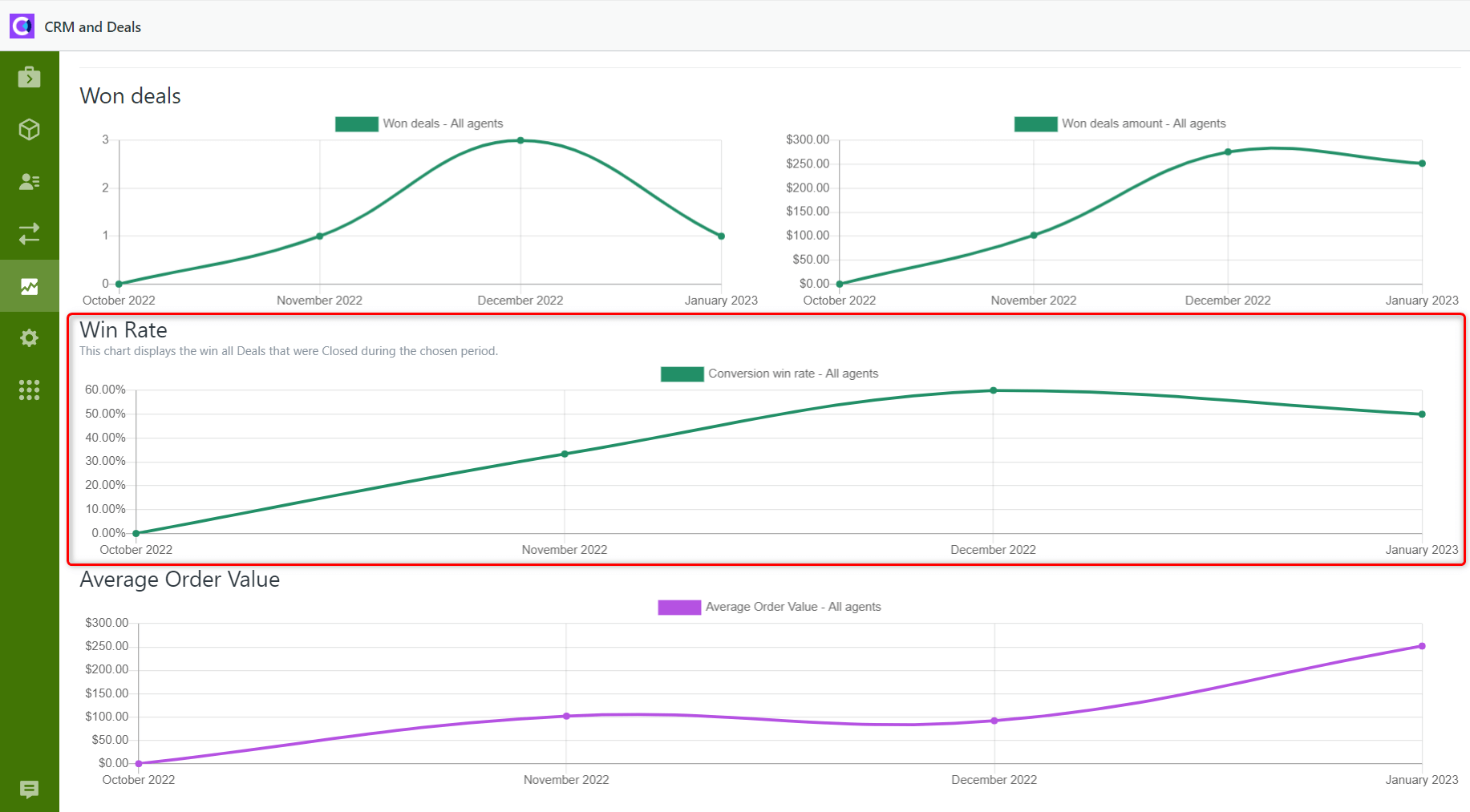
Task: Click December 2022 point on Average Order Value chart
Action: click(x=994, y=721)
